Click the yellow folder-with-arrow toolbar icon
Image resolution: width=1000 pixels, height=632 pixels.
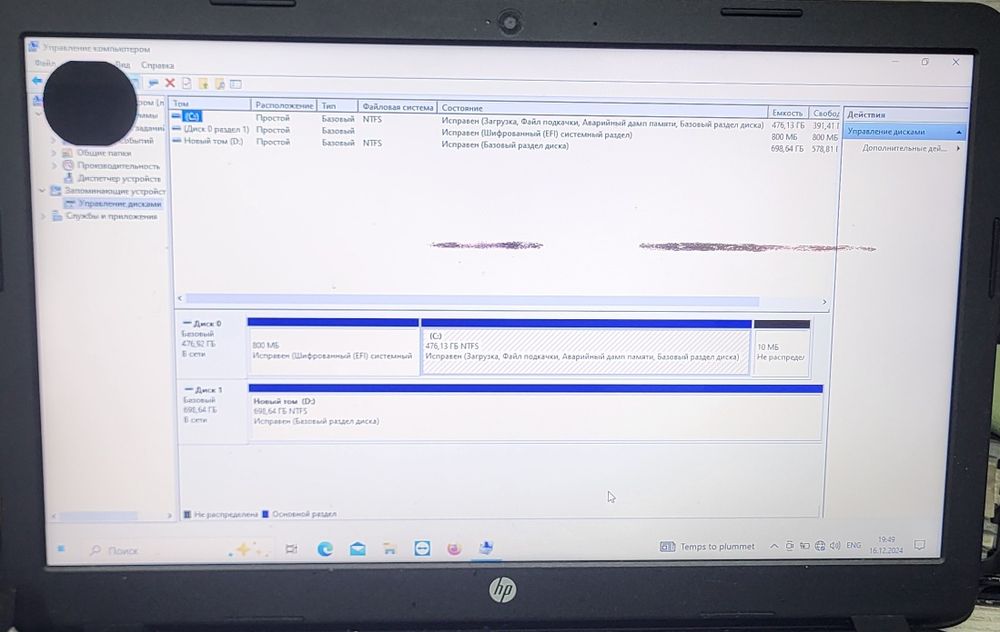click(203, 84)
